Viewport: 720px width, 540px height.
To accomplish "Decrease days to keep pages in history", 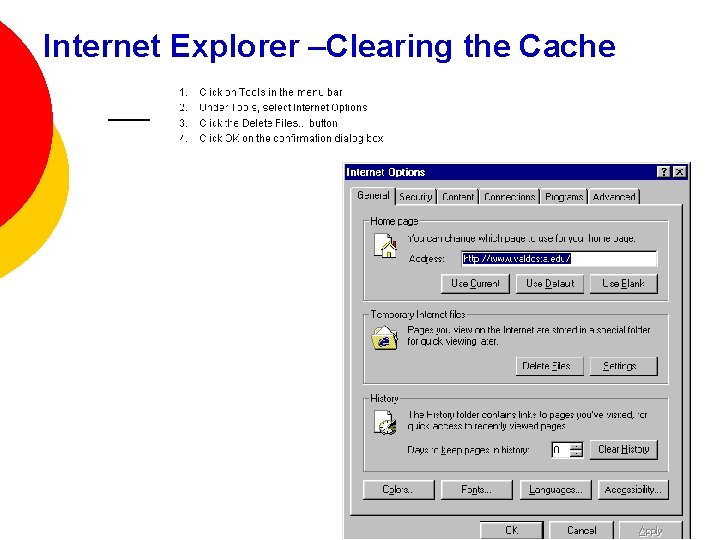I will point(576,454).
